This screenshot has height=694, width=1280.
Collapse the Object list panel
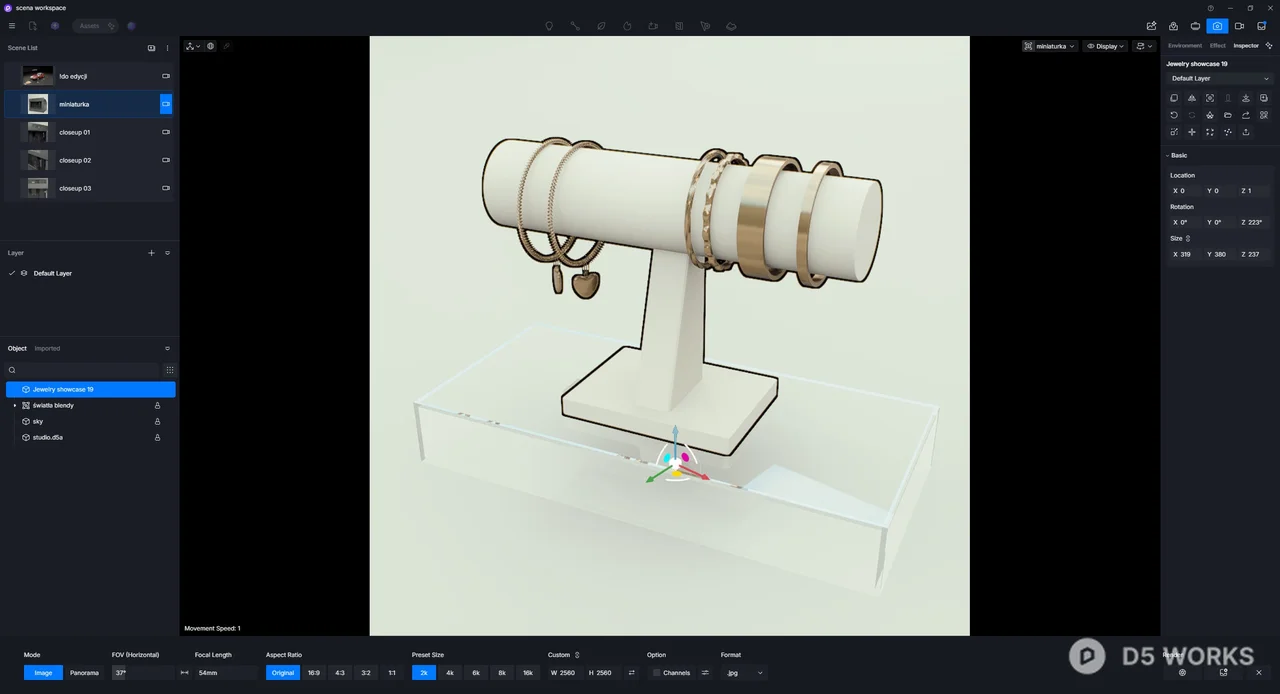click(x=167, y=348)
